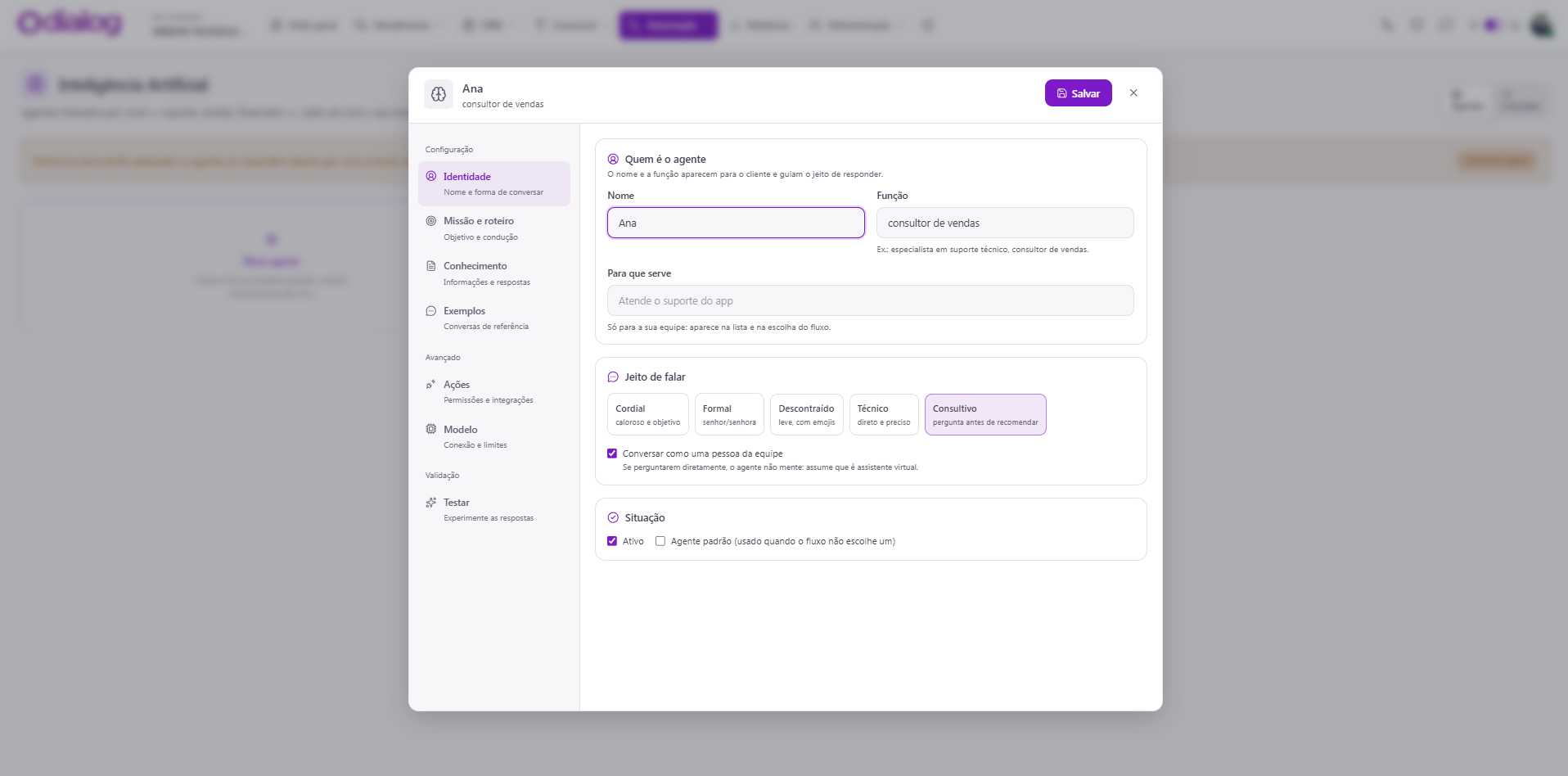Save the agent with Salvar button
Image resolution: width=1568 pixels, height=776 pixels.
[x=1078, y=93]
